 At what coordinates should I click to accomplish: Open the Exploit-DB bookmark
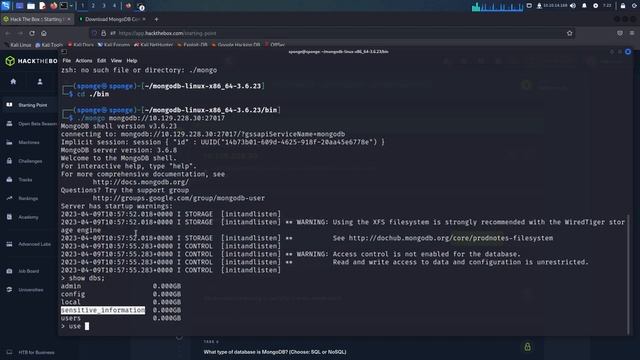pyautogui.click(x=192, y=45)
